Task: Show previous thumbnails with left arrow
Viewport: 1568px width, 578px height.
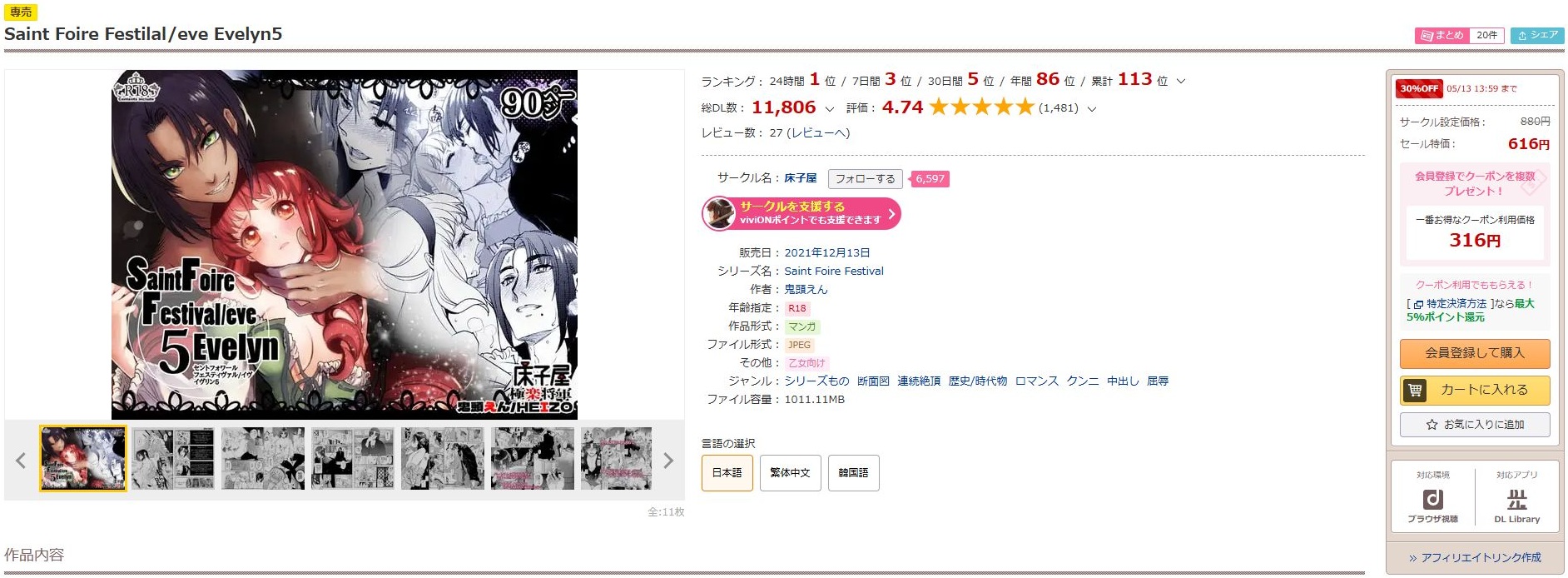Action: pyautogui.click(x=21, y=461)
